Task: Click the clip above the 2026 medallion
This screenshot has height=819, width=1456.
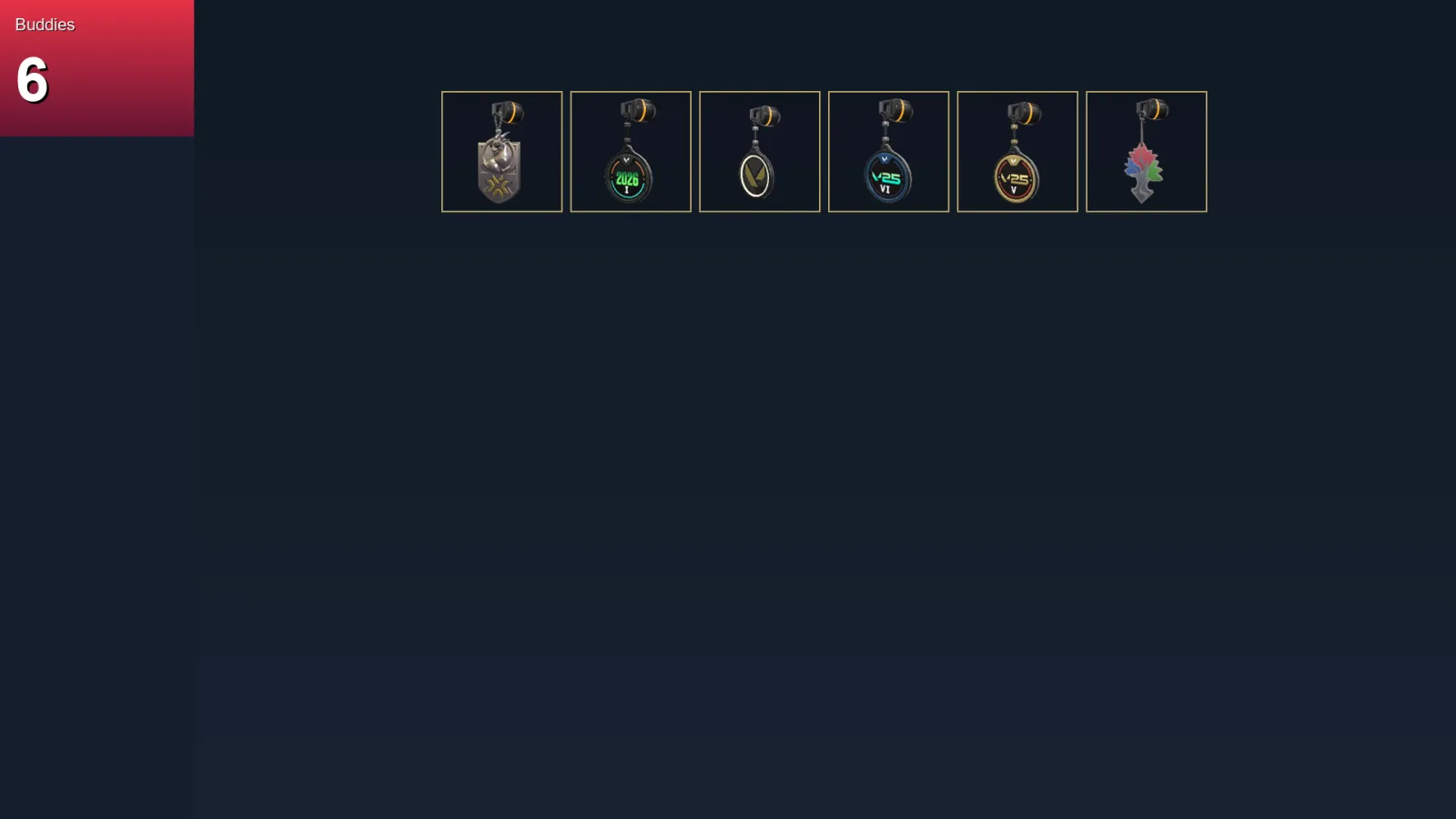Action: pos(638,111)
